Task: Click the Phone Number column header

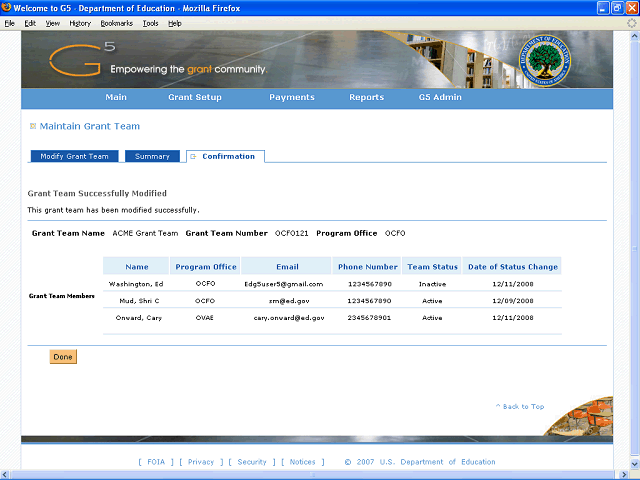Action: (x=367, y=267)
